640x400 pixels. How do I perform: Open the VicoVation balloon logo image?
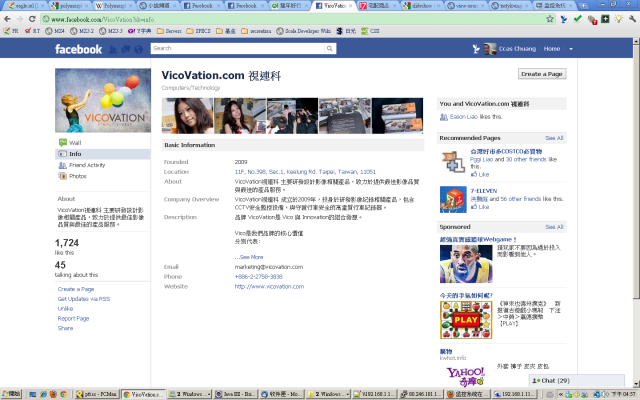coord(103,100)
